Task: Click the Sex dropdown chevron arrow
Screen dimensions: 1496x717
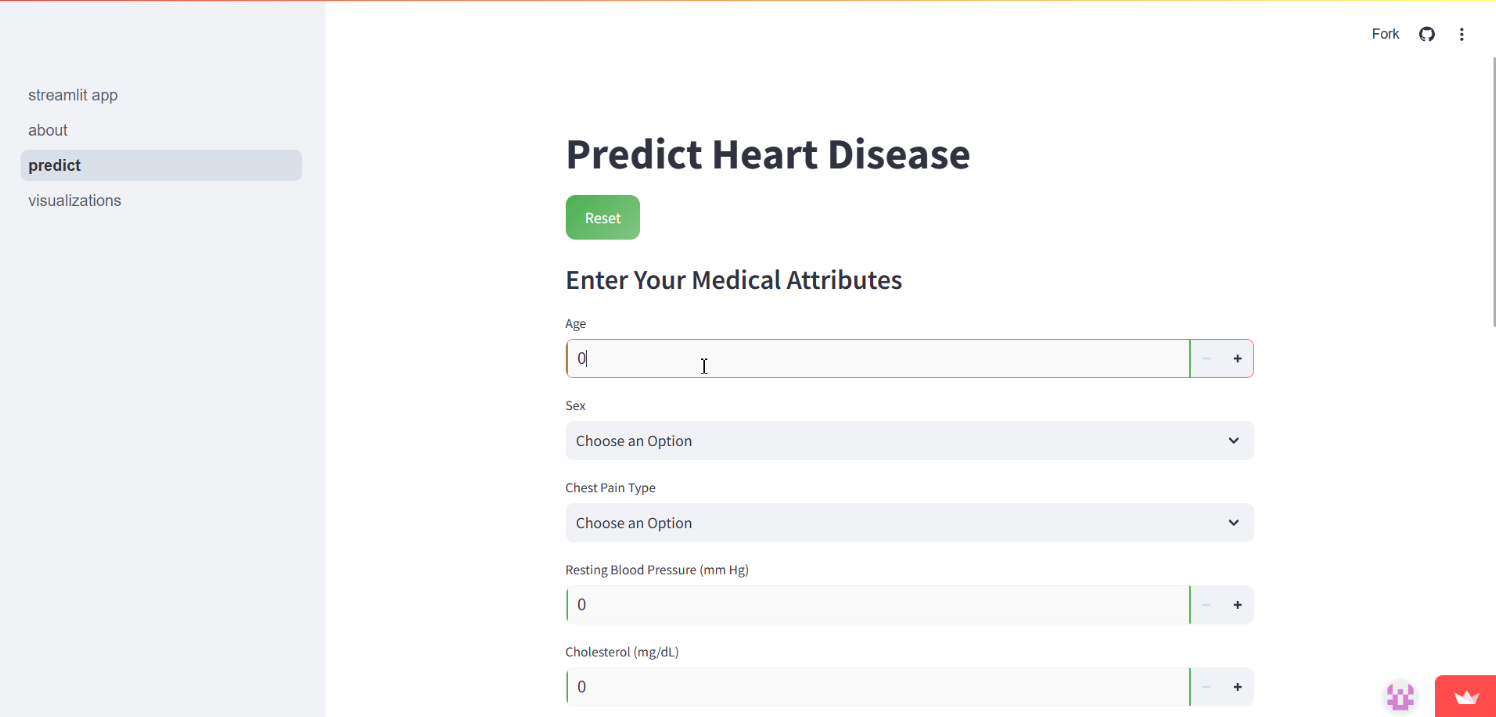Action: point(1234,441)
